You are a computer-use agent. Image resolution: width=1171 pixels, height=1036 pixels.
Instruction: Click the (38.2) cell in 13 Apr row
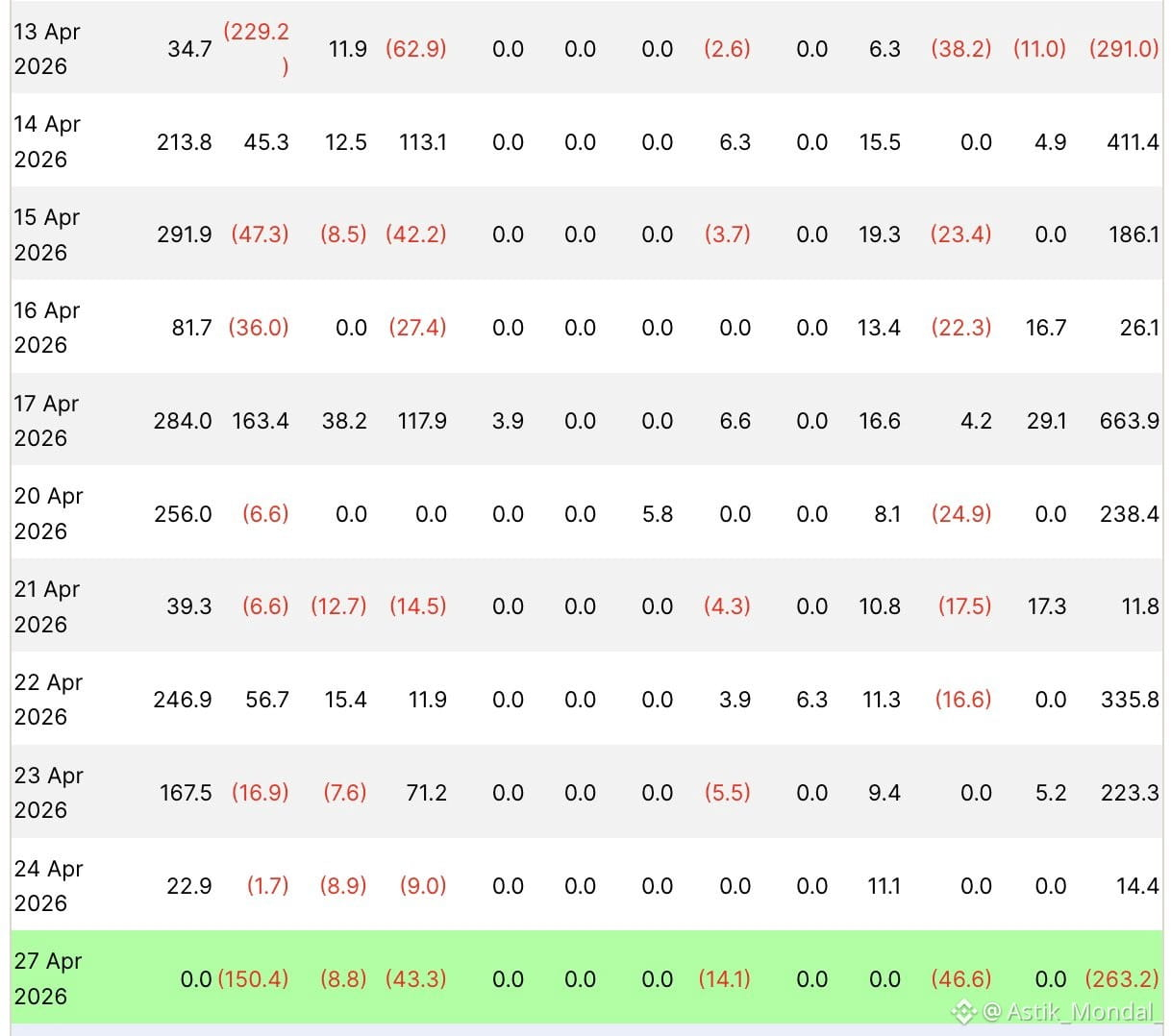tap(960, 49)
